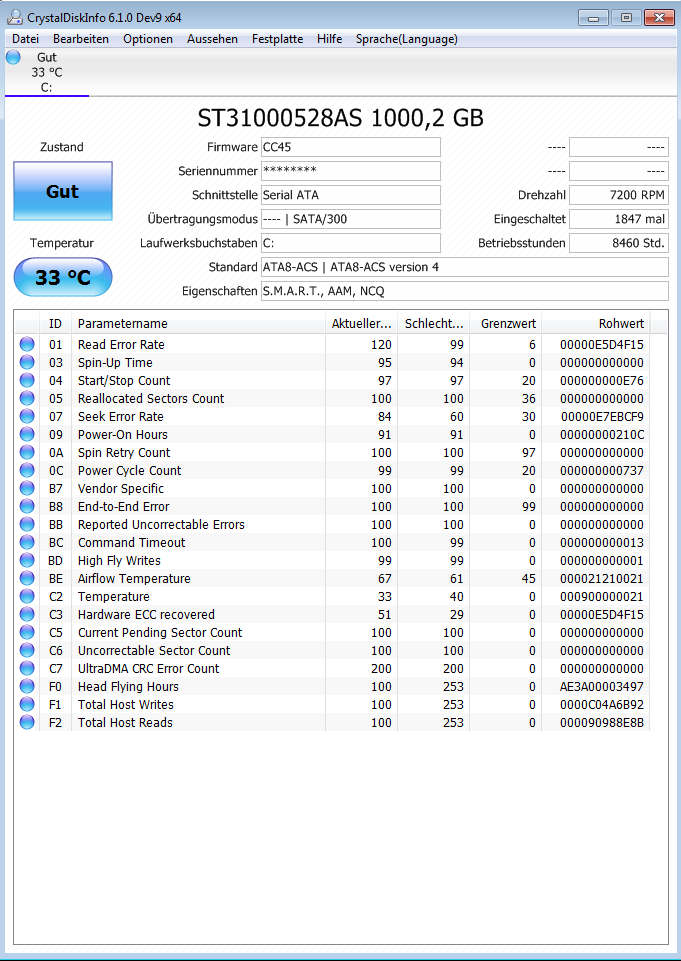Click the Übertragungsmodus field showing SATA/300
This screenshot has height=961, width=681.
click(x=351, y=219)
